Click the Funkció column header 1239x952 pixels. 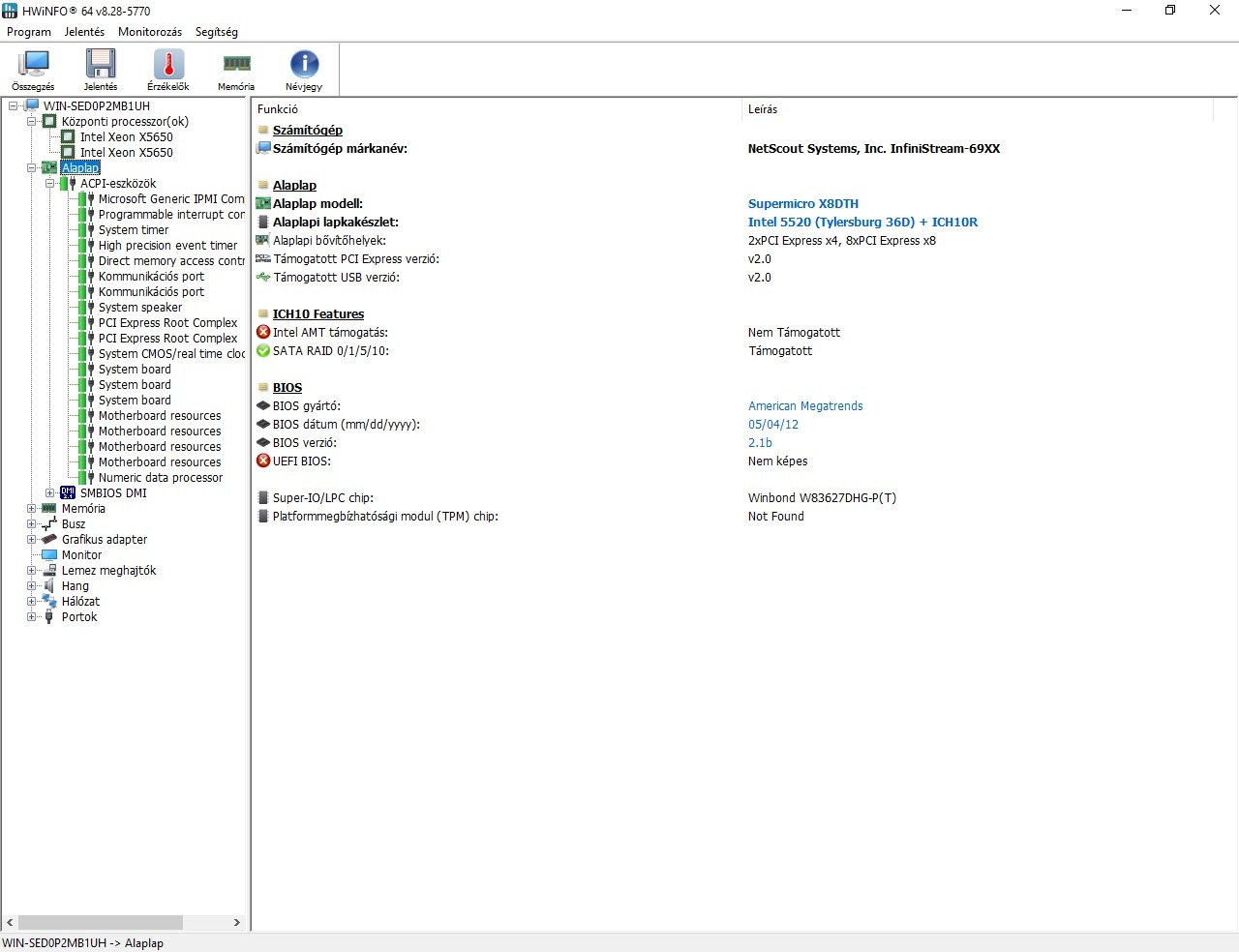click(x=497, y=109)
